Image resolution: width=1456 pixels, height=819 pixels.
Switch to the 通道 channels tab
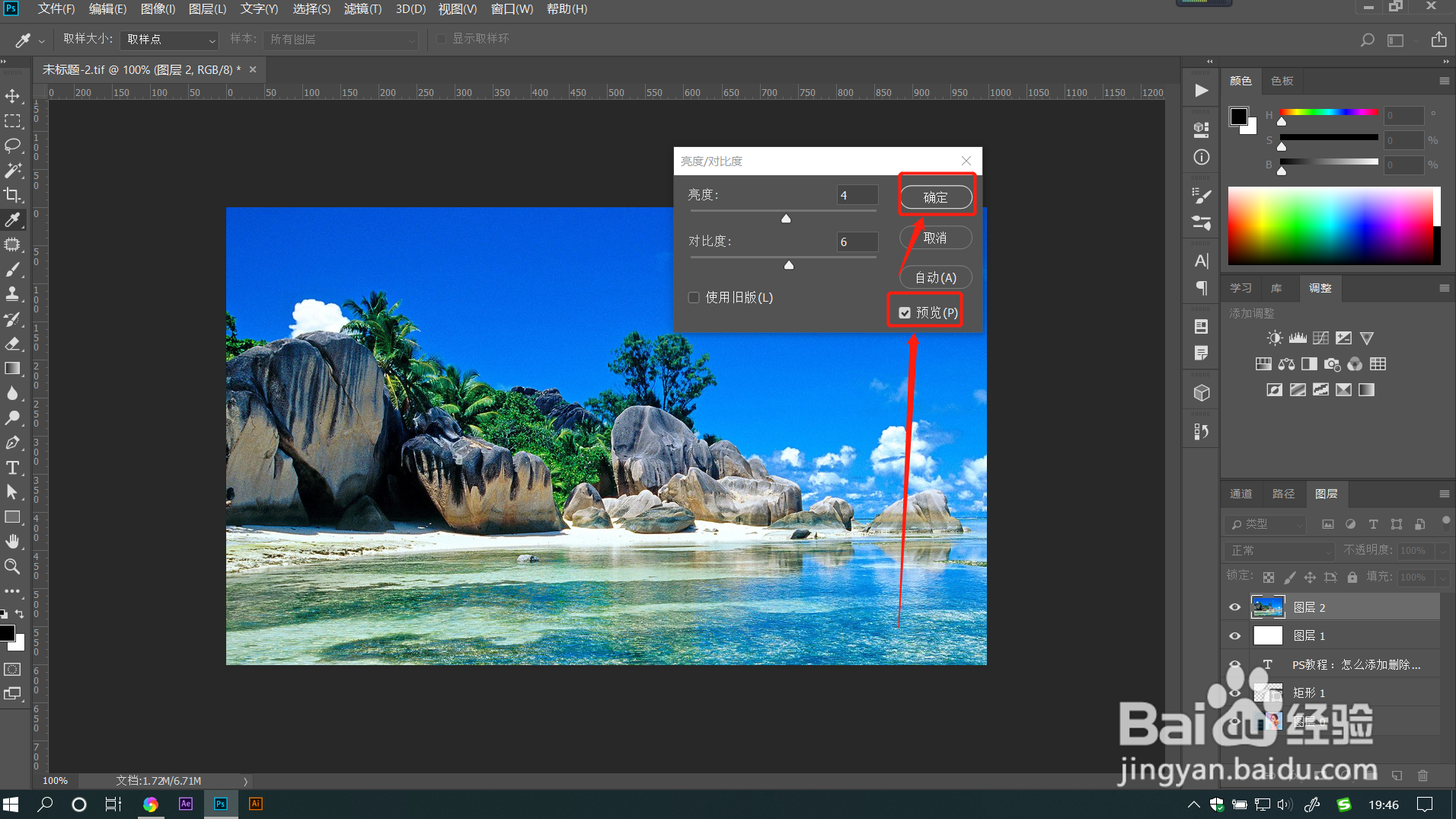point(1240,494)
